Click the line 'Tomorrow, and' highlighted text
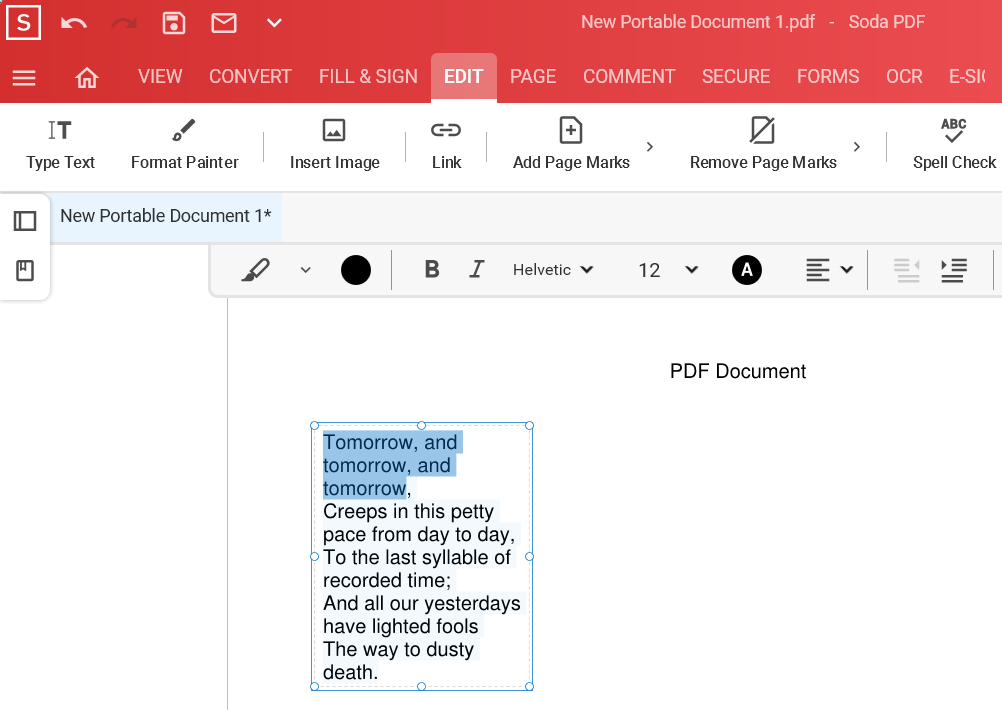Screen dimensions: 1002x710 point(390,442)
